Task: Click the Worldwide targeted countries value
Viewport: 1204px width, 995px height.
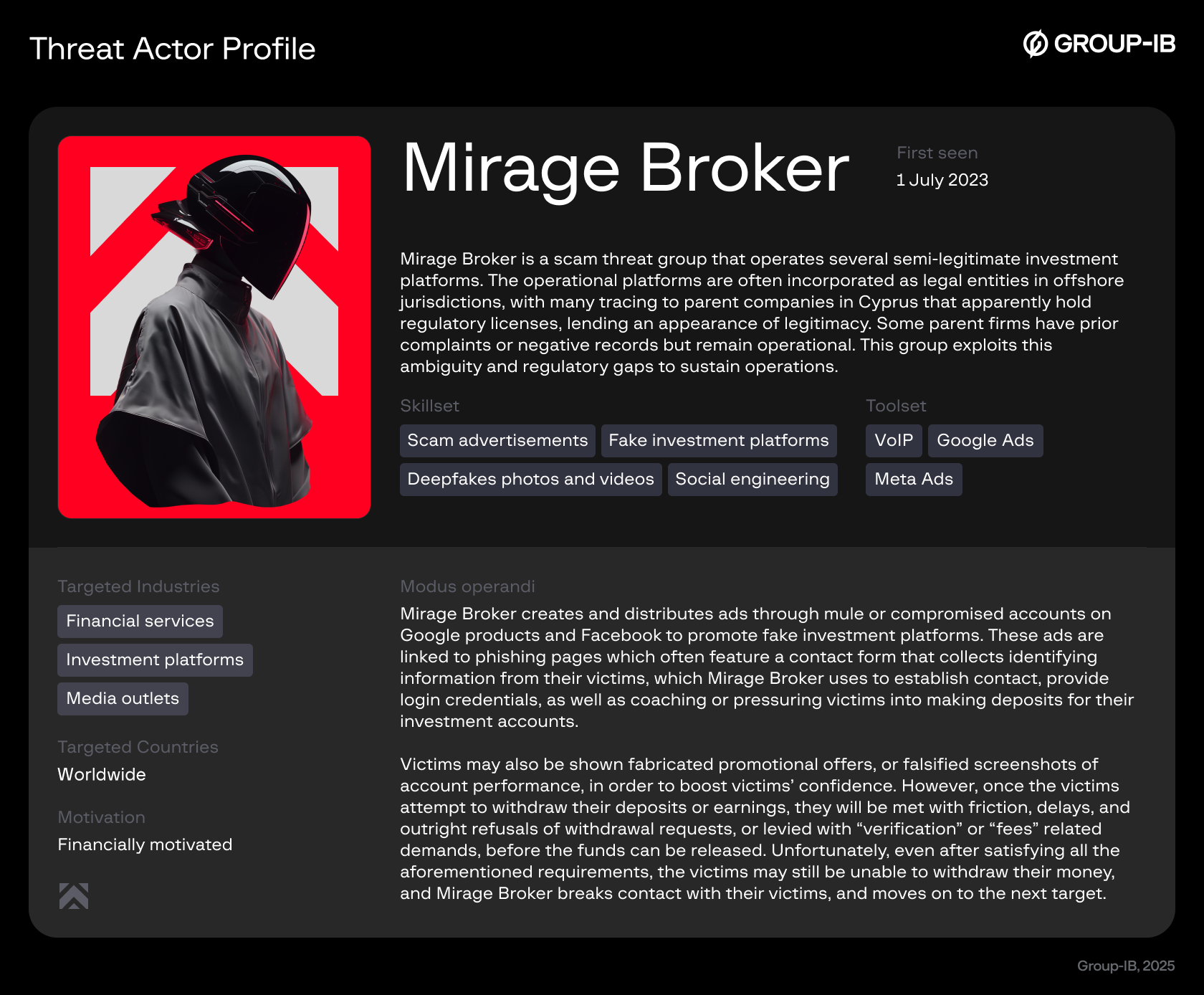Action: click(102, 774)
